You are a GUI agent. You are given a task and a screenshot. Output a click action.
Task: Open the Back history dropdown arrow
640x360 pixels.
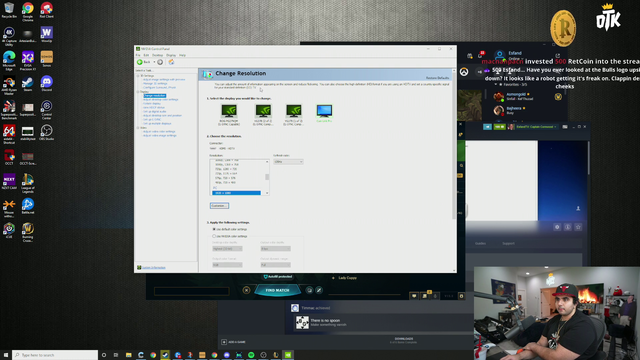pos(154,62)
